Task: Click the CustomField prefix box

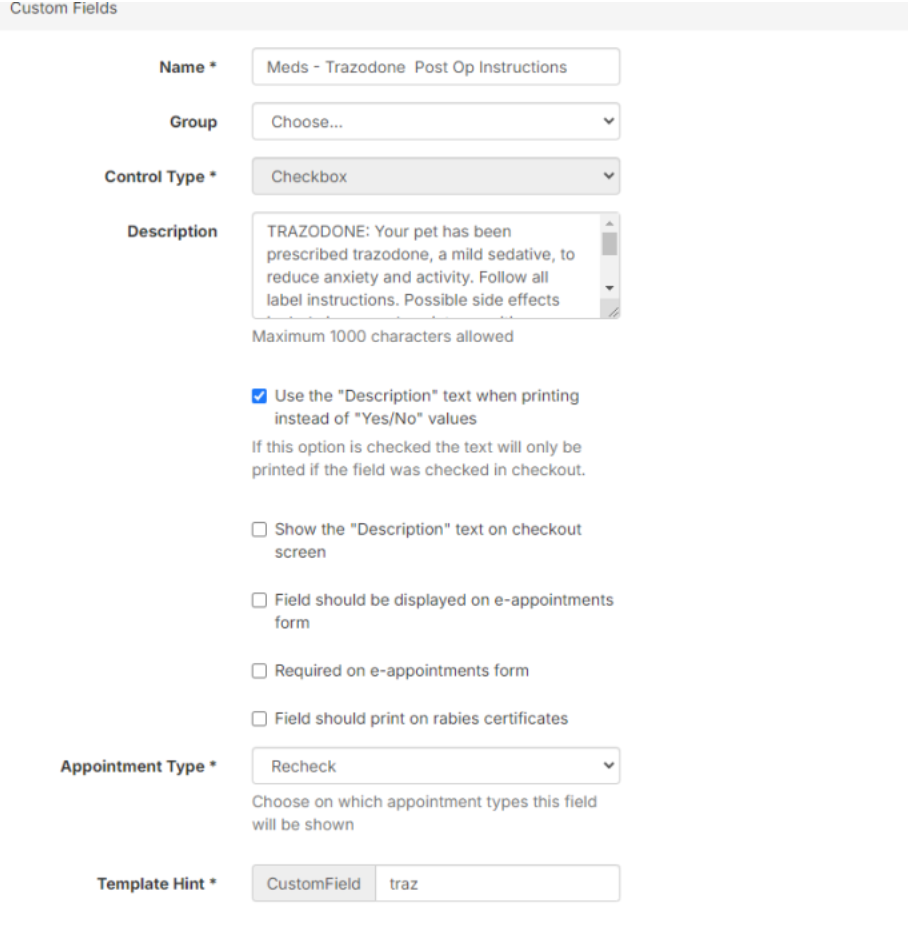Action: (x=314, y=884)
